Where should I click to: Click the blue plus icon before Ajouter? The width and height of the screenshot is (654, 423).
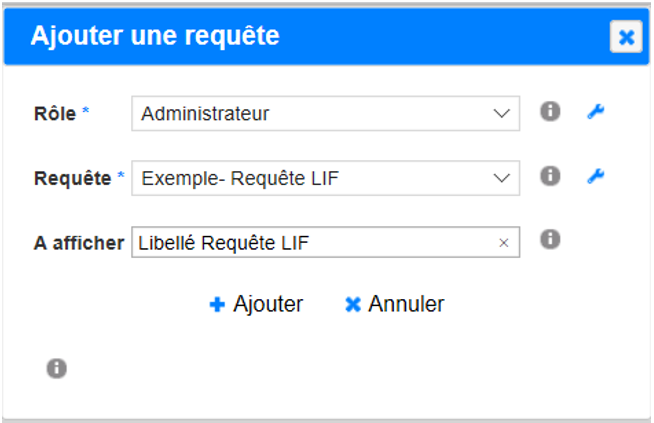217,305
